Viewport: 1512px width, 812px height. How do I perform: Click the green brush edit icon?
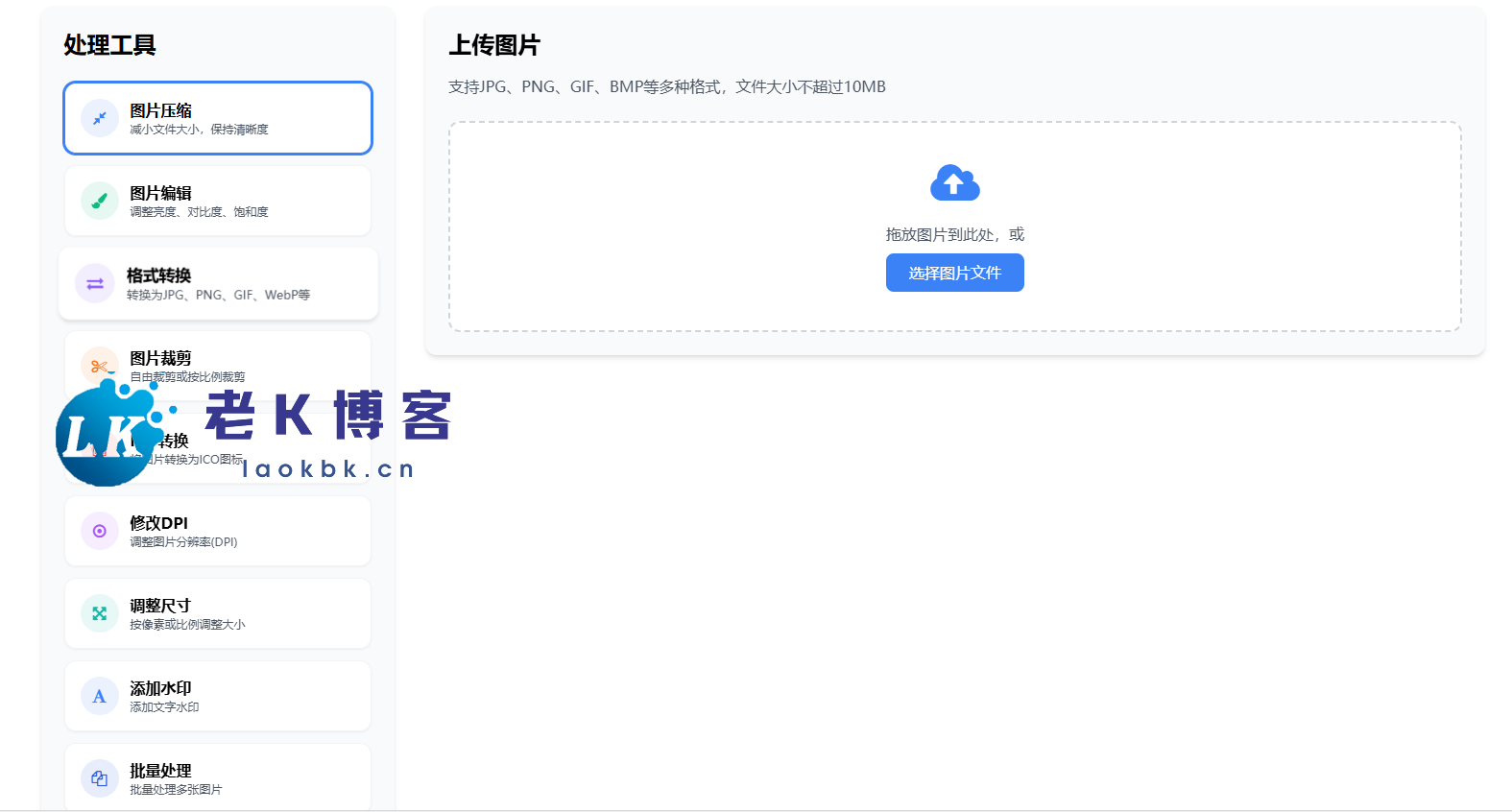pos(100,201)
